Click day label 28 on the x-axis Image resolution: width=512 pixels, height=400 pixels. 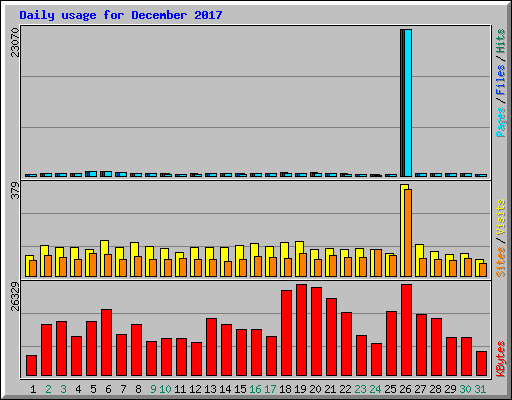tap(435, 389)
